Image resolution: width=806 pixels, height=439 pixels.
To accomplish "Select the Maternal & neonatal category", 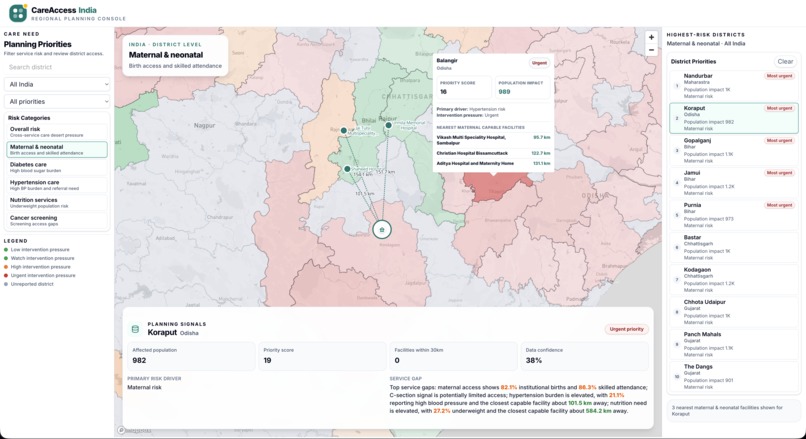I will 57,150.
